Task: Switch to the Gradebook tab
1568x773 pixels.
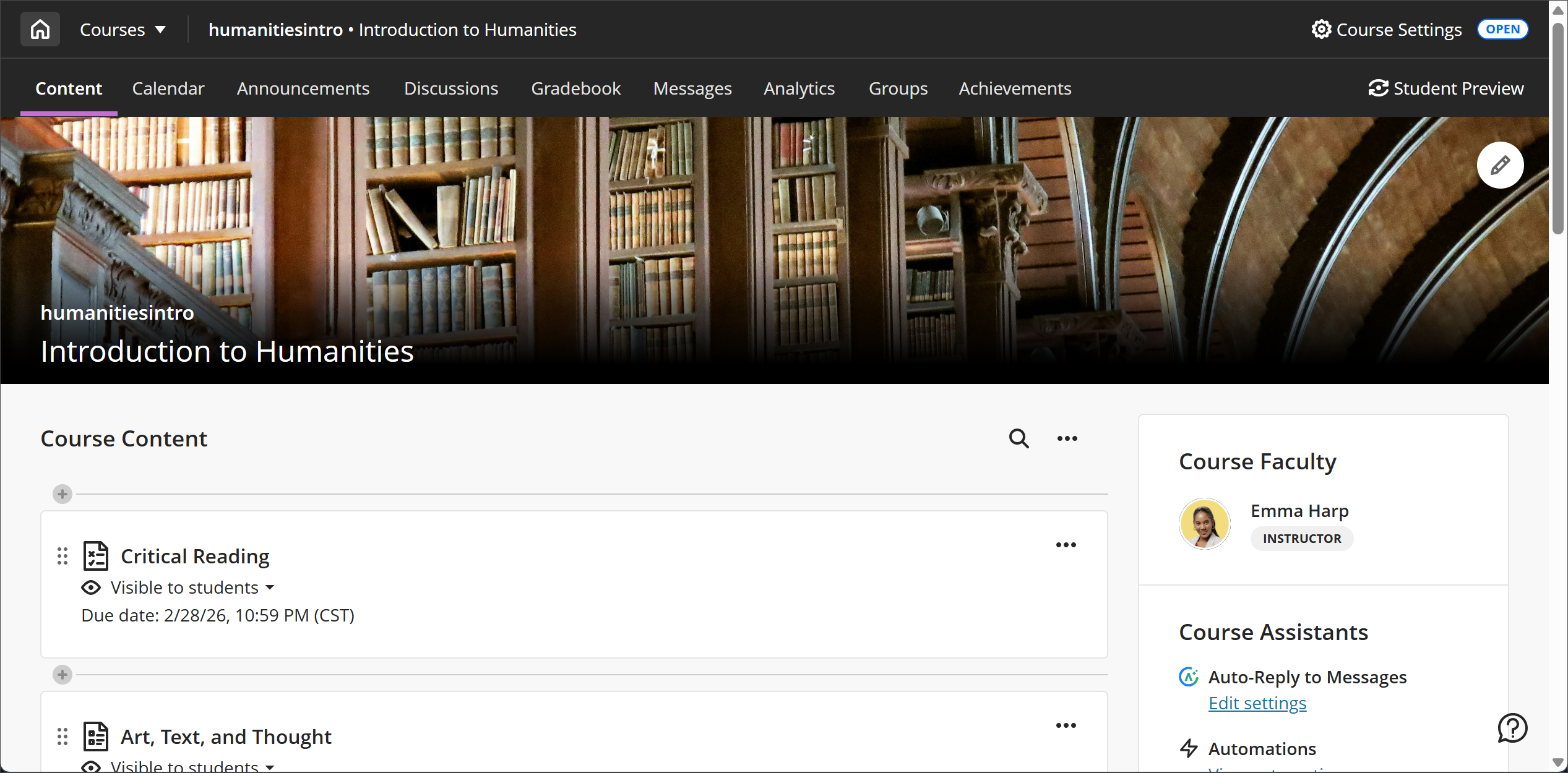Action: pos(575,88)
